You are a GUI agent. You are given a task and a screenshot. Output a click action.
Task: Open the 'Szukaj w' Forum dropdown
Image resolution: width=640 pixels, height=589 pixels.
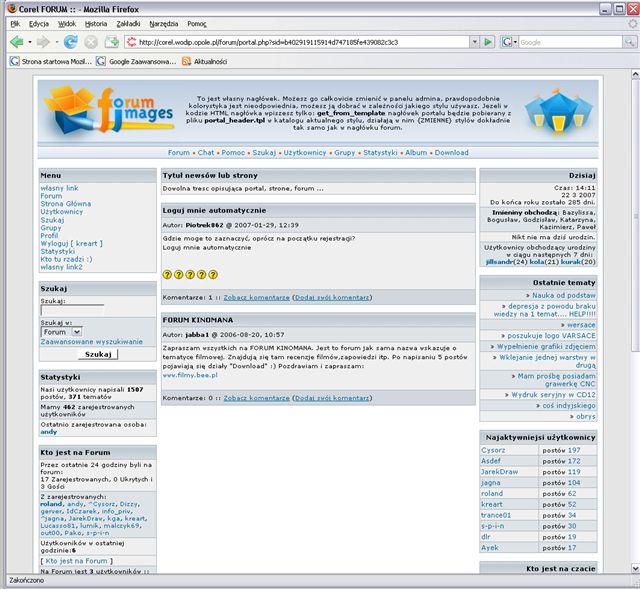click(x=62, y=331)
